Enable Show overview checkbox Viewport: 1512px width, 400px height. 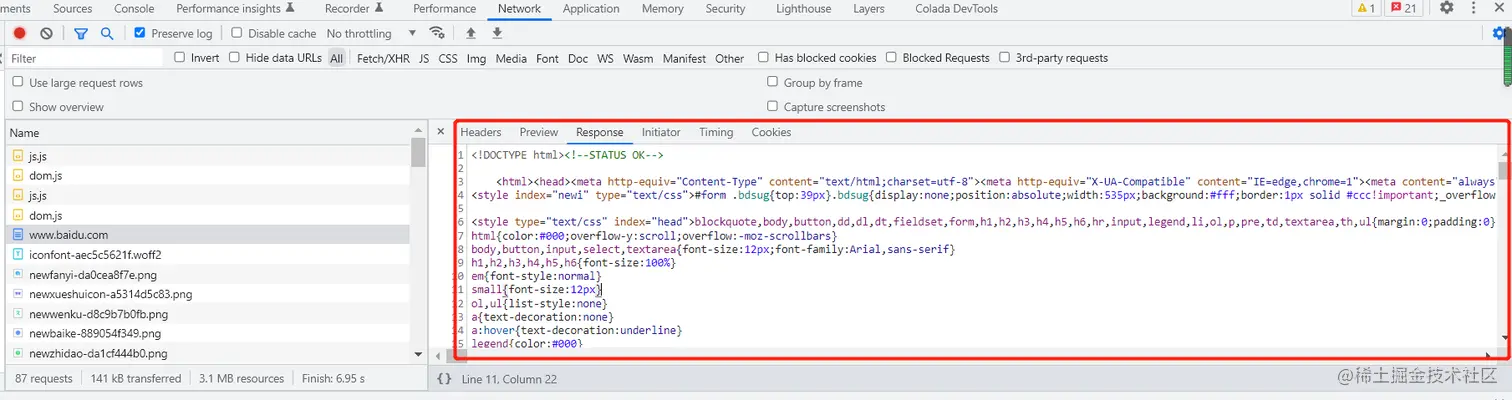(x=18, y=107)
